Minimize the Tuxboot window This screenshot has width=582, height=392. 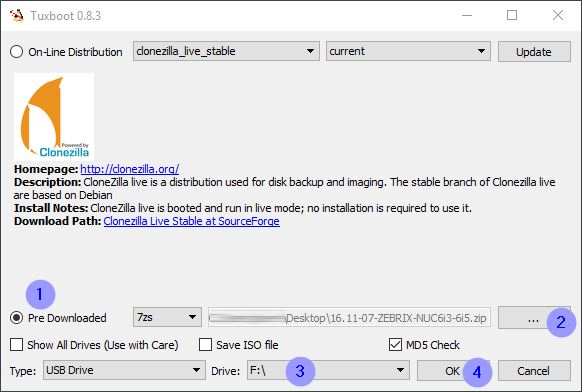tap(467, 16)
